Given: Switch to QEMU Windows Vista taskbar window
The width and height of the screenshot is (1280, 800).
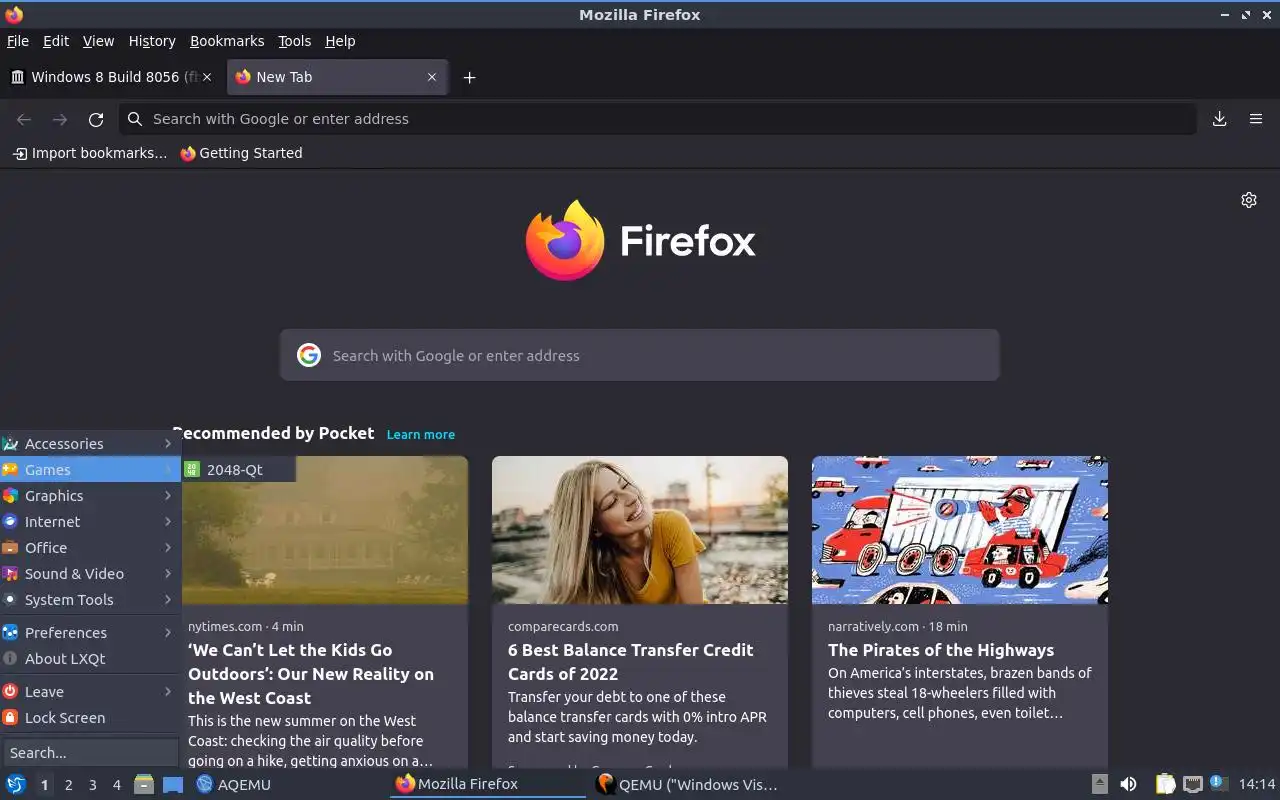Looking at the screenshot, I should coord(687,784).
